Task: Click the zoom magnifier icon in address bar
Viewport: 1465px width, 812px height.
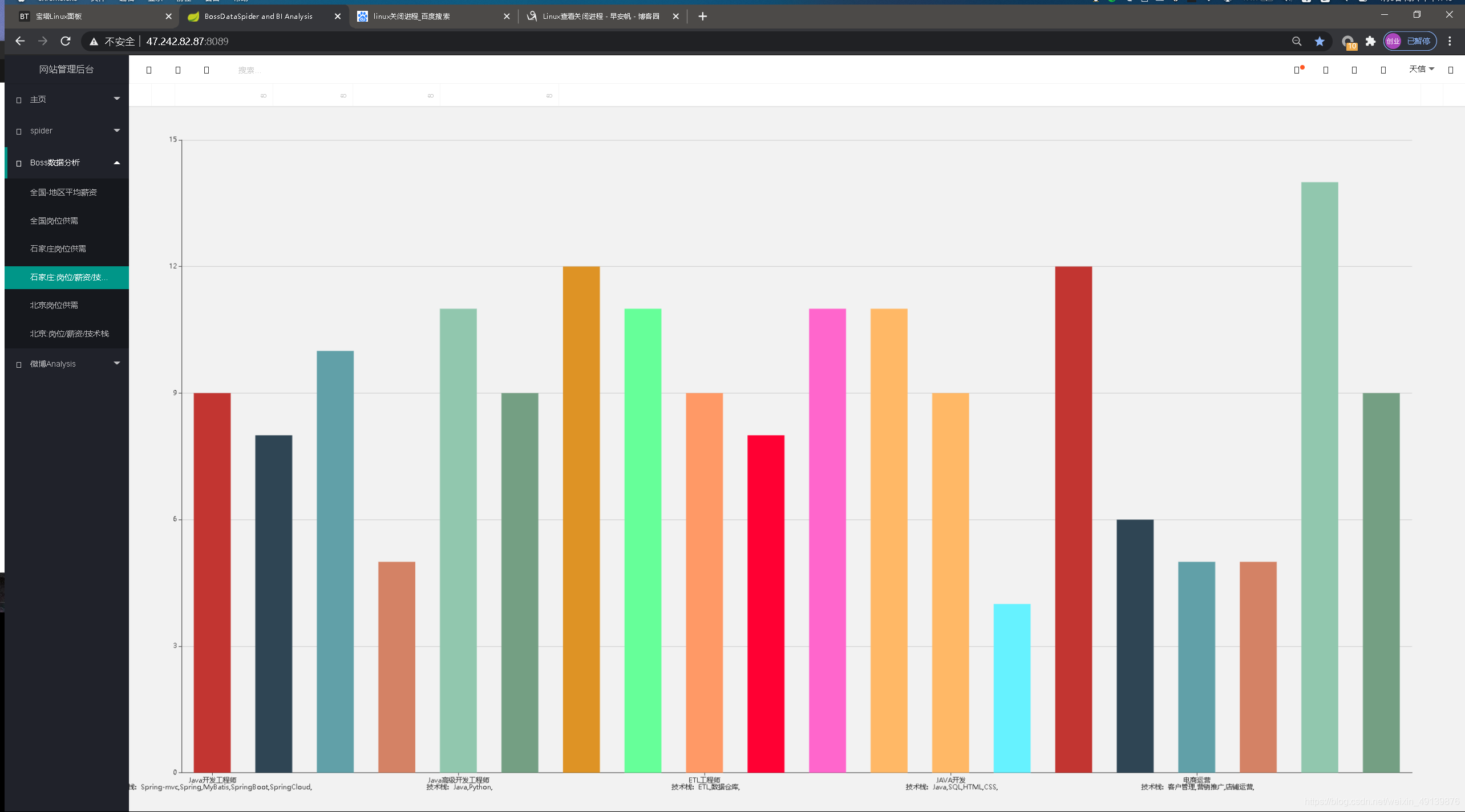Action: coord(1297,41)
